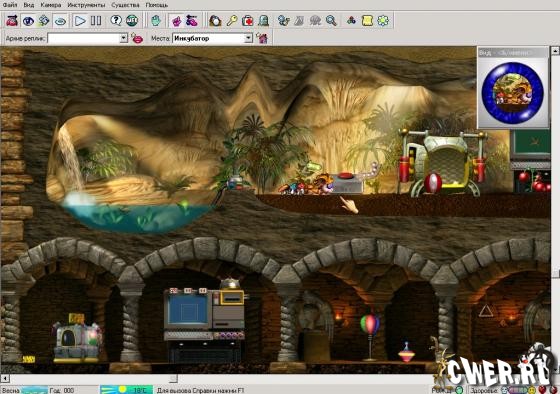Expand the Места locations dropdown
560x394 pixels.
click(248, 38)
